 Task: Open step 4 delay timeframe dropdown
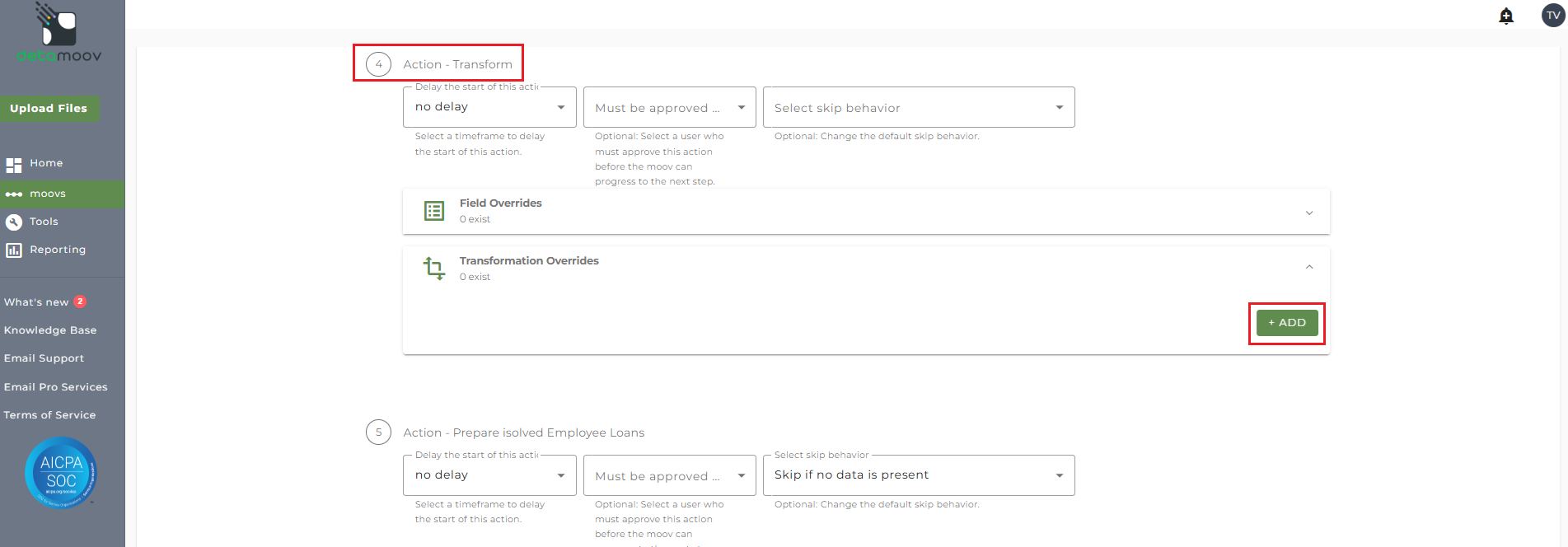point(489,107)
